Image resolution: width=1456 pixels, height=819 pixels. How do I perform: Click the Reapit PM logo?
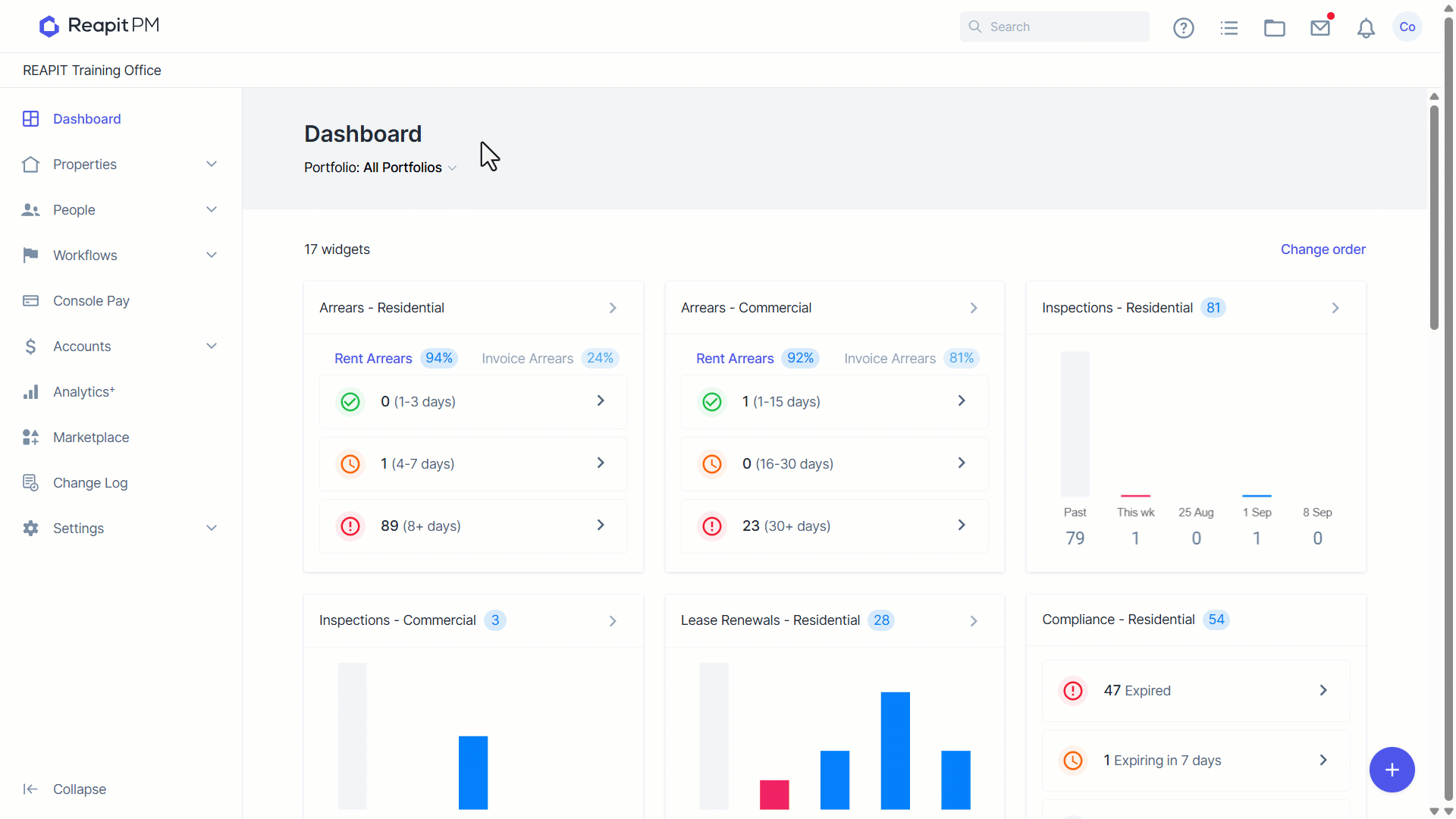click(99, 26)
